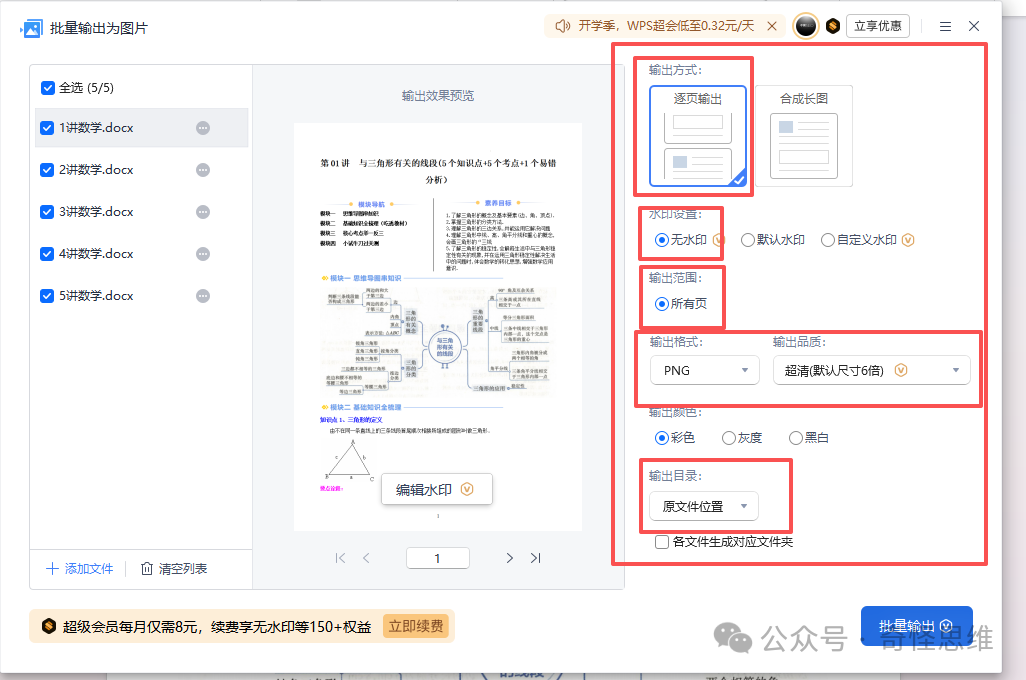Open the hamburger menu at top right
The image size is (1026, 680).
[x=944, y=25]
